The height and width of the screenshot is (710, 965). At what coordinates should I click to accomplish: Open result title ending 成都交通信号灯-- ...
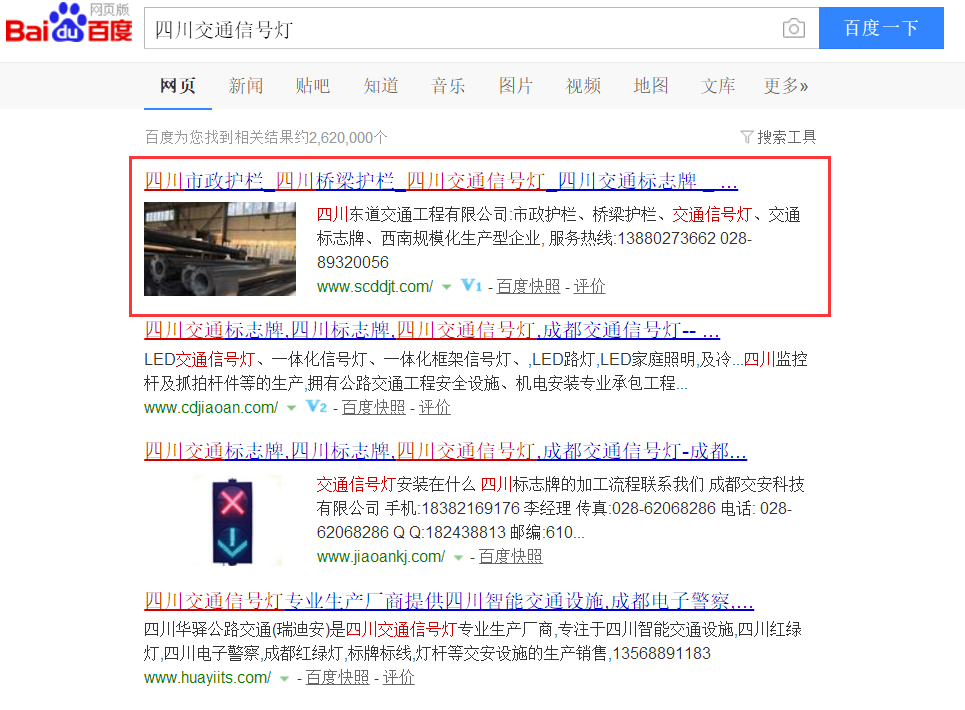(432, 330)
